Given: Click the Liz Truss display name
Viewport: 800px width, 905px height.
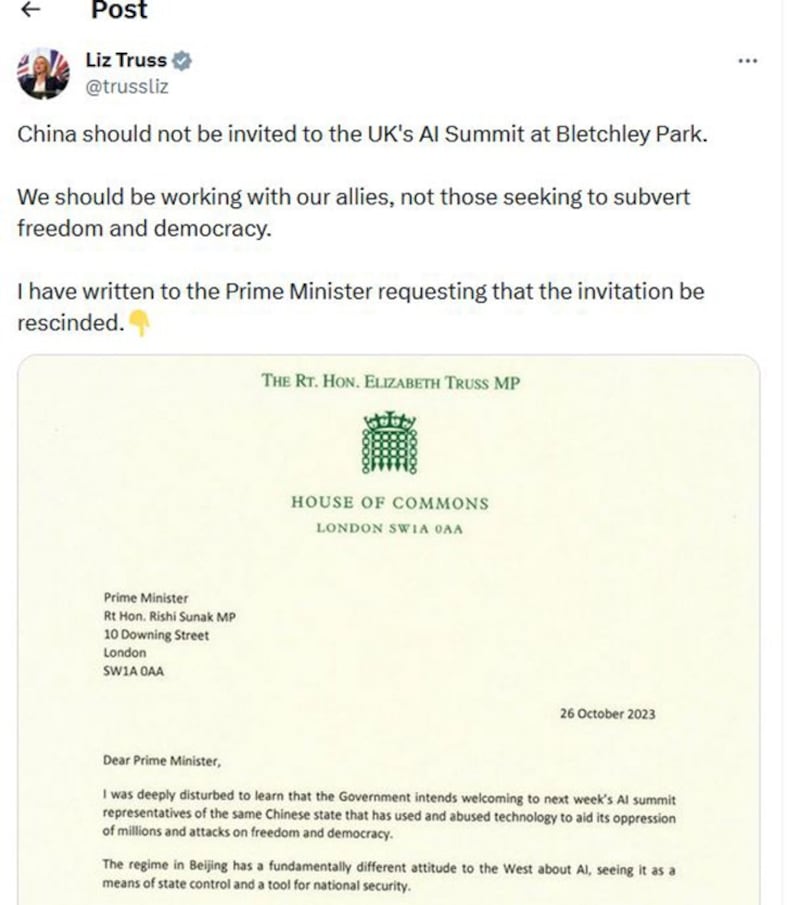Looking at the screenshot, I should [x=126, y=60].
